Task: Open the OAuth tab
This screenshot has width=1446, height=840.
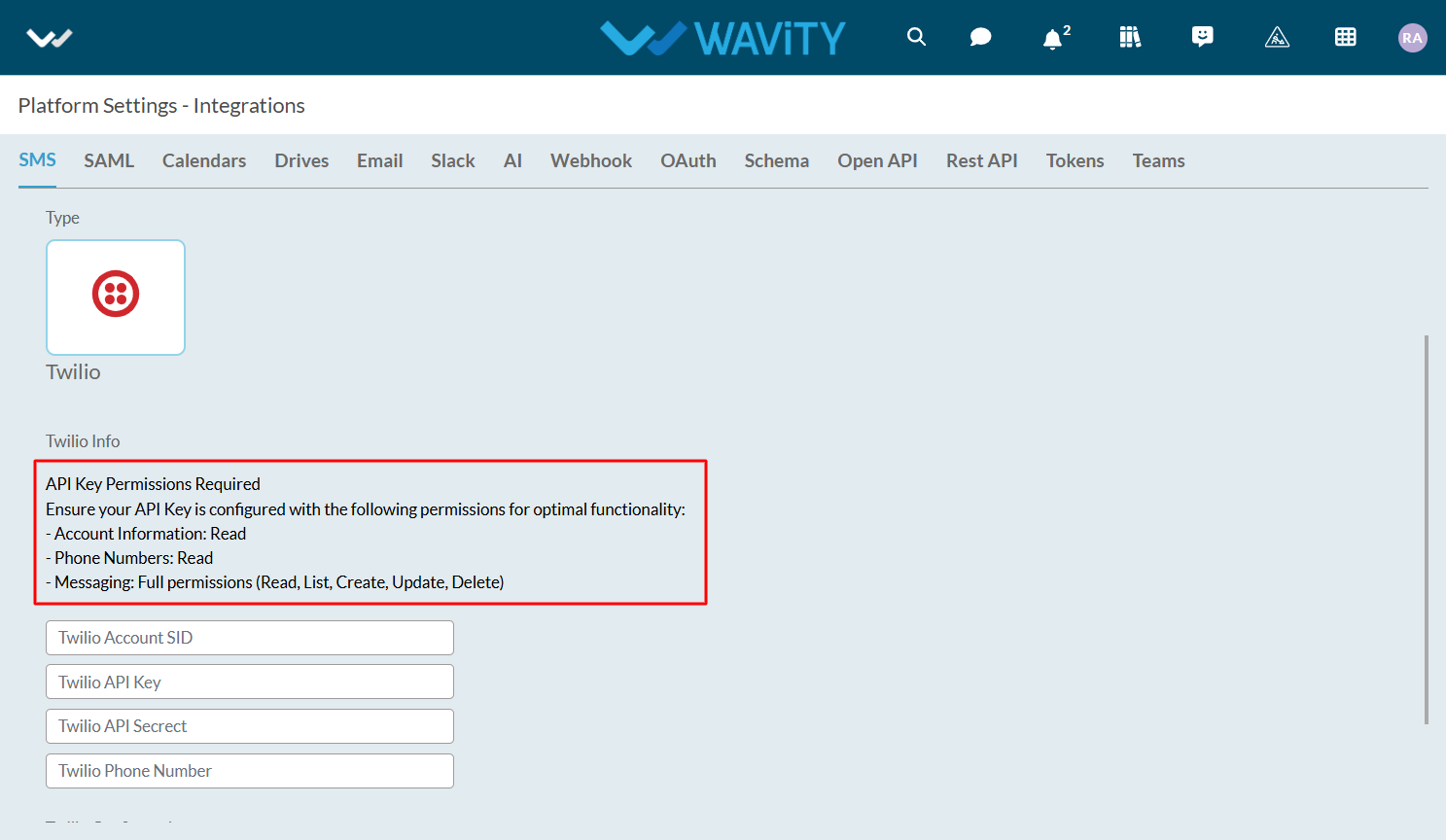Action: click(688, 160)
